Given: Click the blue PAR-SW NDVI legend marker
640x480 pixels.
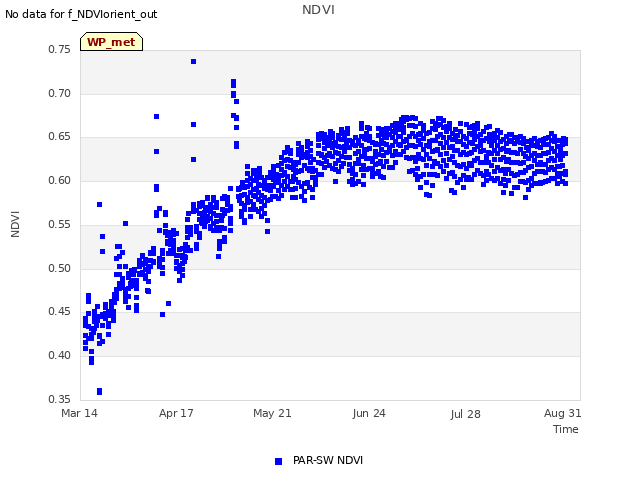Looking at the screenshot, I should (278, 461).
